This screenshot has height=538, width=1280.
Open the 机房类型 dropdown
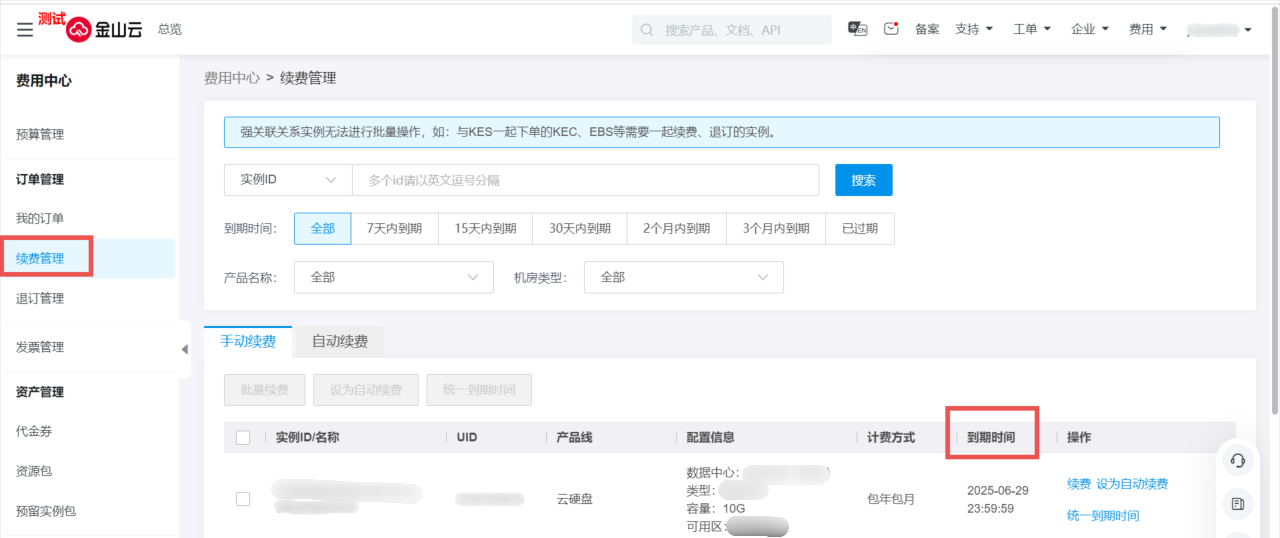[x=683, y=277]
